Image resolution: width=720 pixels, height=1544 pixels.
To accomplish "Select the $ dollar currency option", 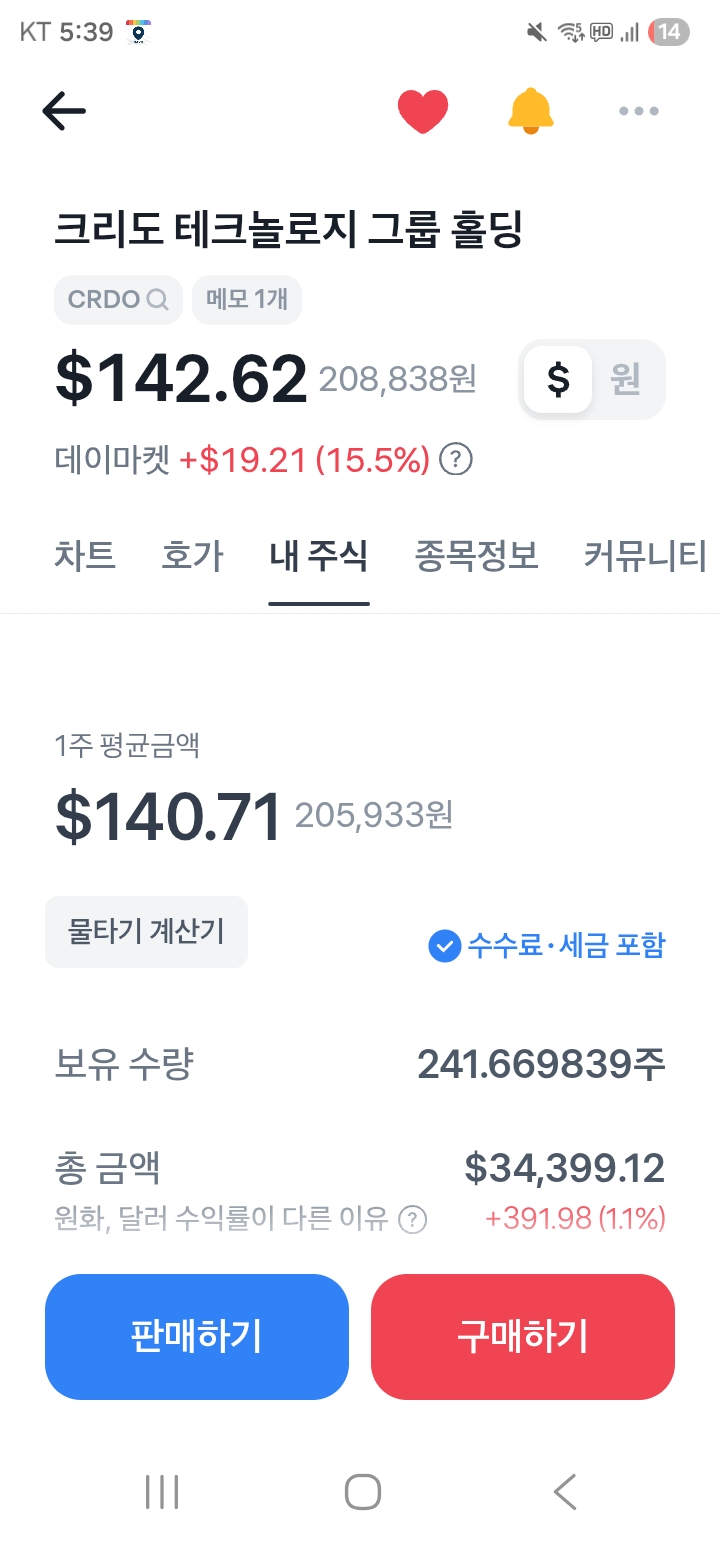I will coord(558,380).
